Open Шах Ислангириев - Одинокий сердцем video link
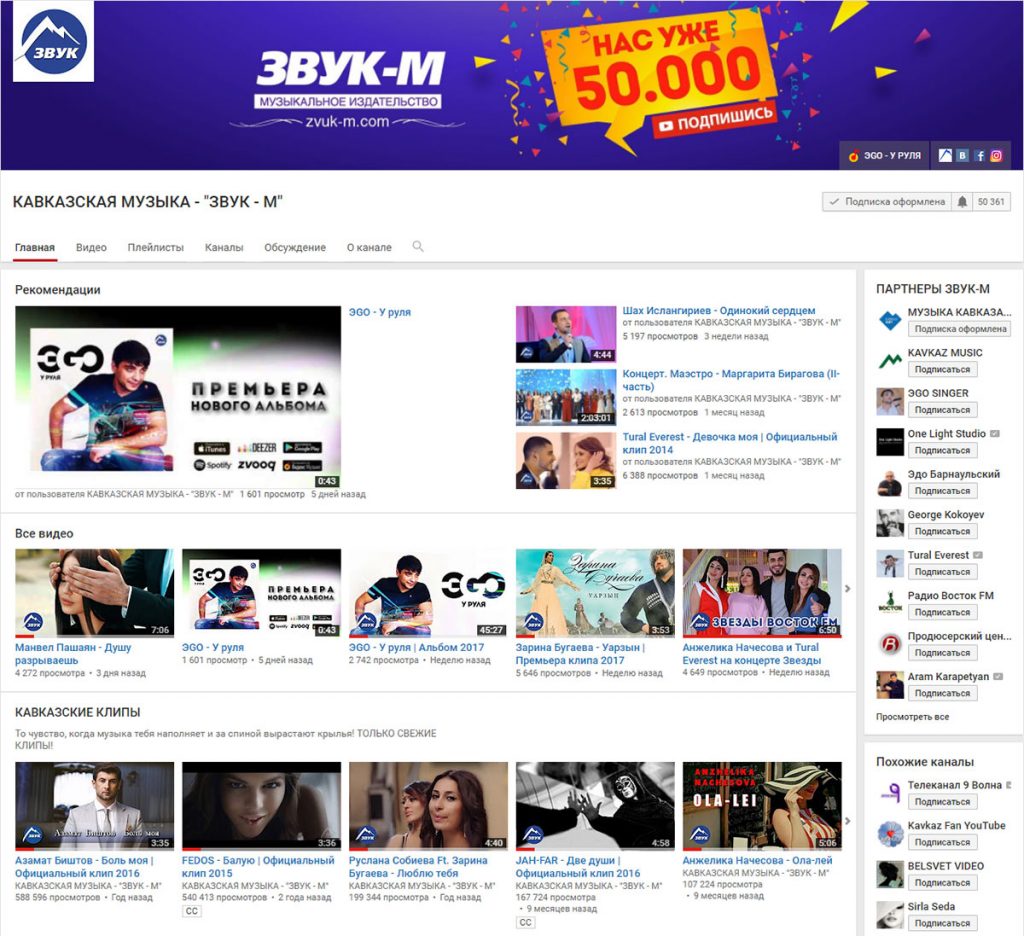The height and width of the screenshot is (936, 1024). coord(719,311)
